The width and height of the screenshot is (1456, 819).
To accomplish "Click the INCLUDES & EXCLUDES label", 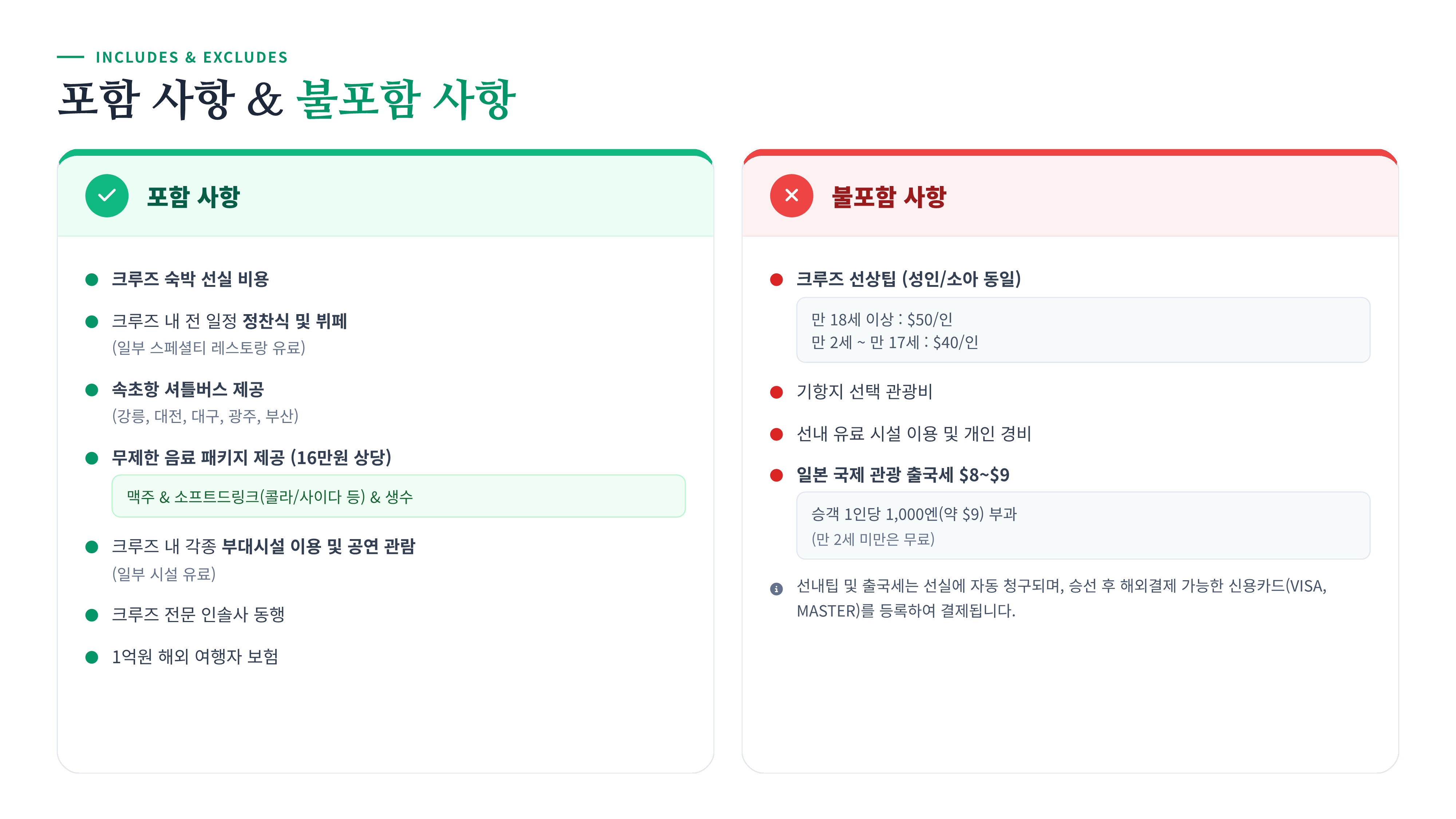I will (x=191, y=57).
